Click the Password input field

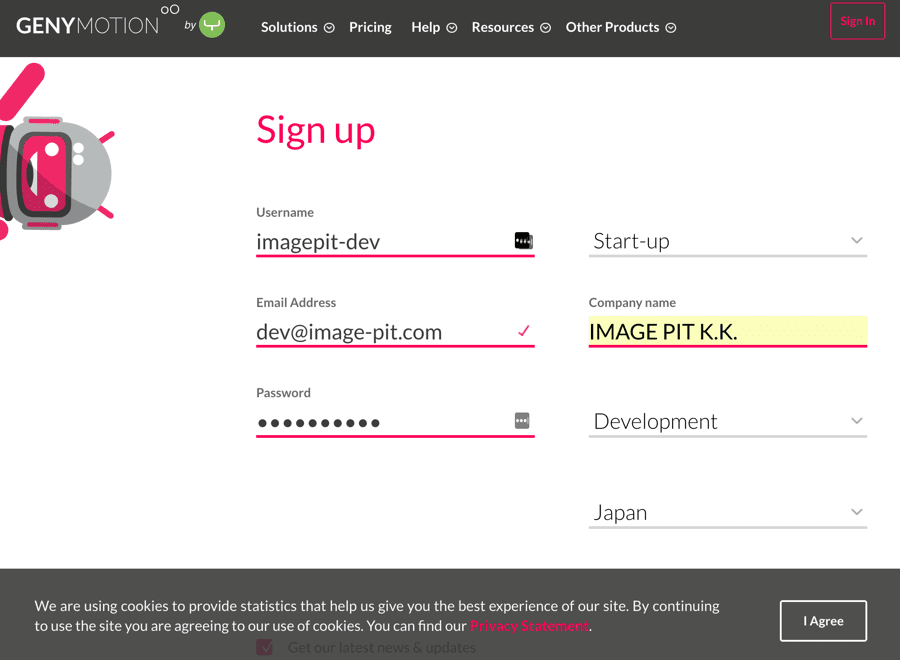[x=395, y=422]
